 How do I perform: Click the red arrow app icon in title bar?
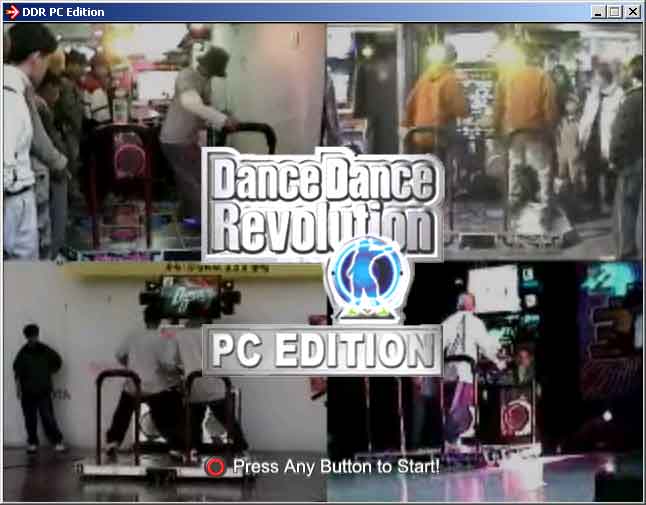12,12
